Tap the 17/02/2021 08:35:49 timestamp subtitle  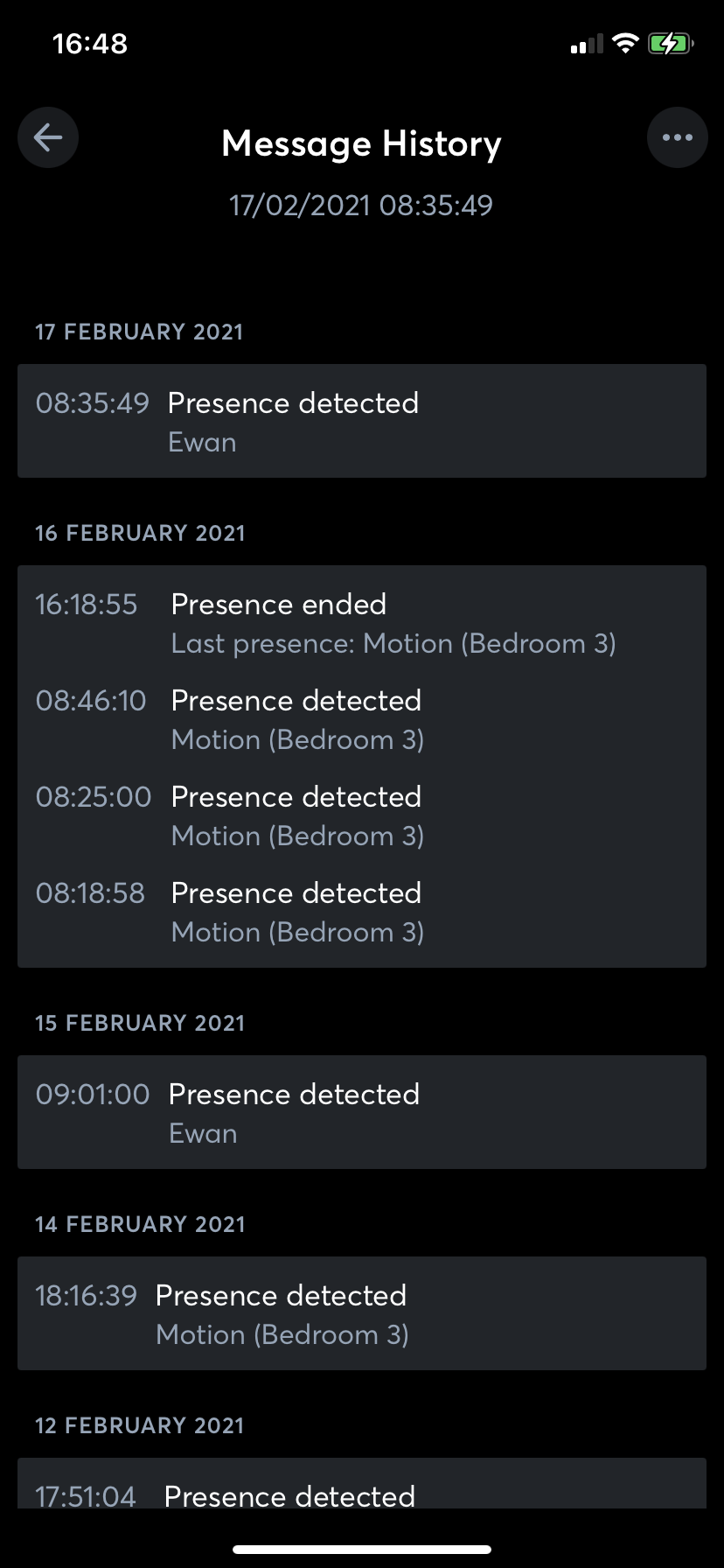pos(361,206)
